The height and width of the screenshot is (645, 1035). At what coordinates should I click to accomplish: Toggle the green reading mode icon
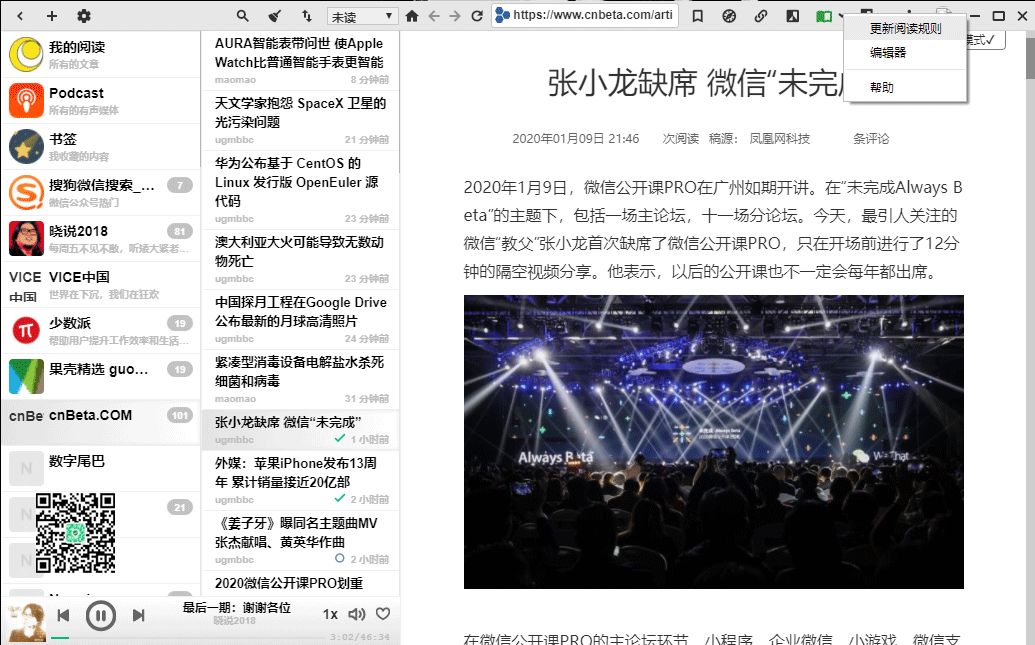tap(823, 16)
